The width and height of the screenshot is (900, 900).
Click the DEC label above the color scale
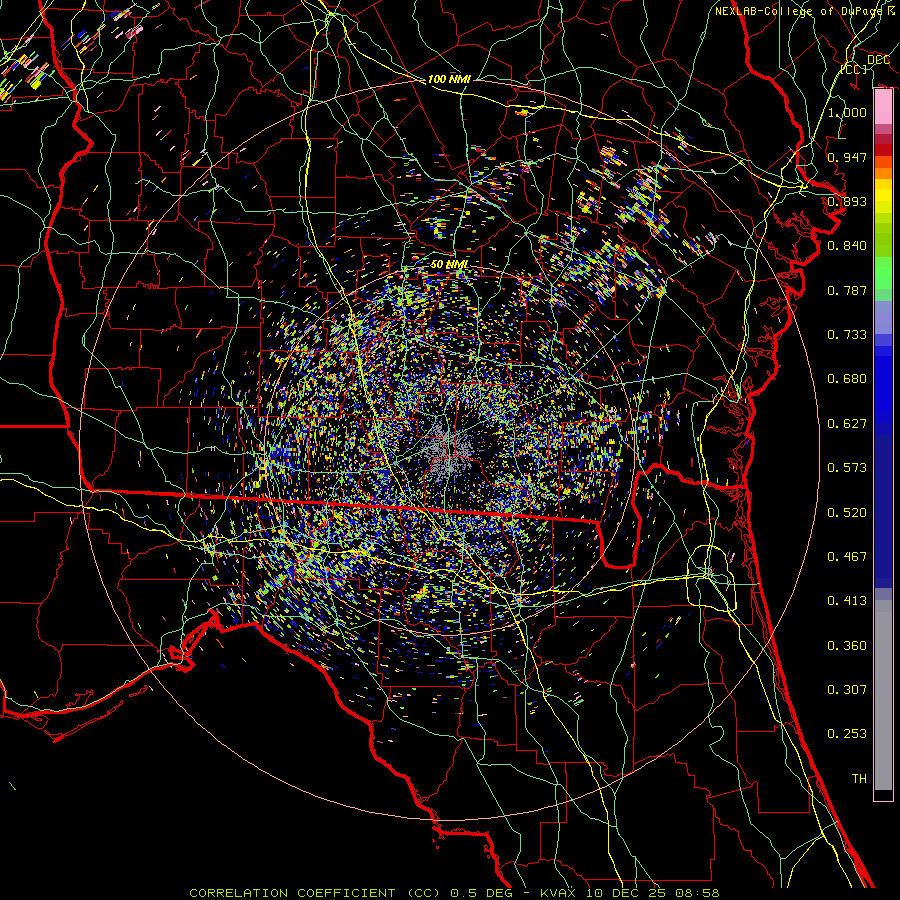point(878,59)
